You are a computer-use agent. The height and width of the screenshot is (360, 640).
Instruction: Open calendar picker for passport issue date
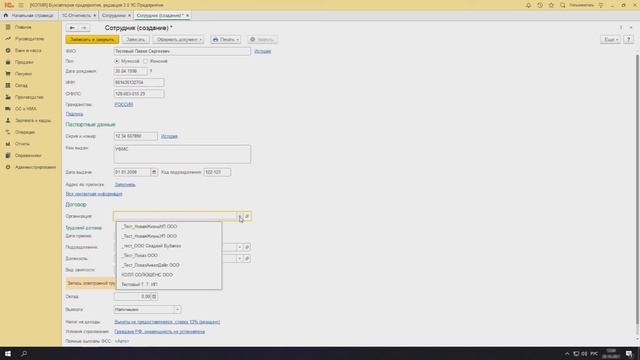[x=154, y=172]
